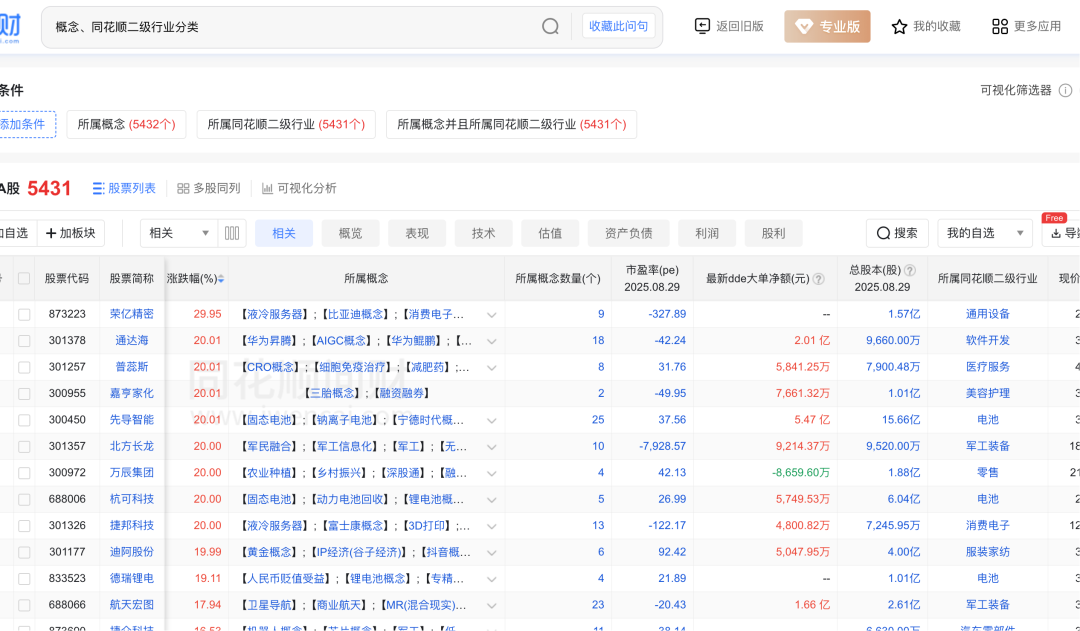
Task: Check the box for 普蕊斯 row
Action: [x=24, y=367]
